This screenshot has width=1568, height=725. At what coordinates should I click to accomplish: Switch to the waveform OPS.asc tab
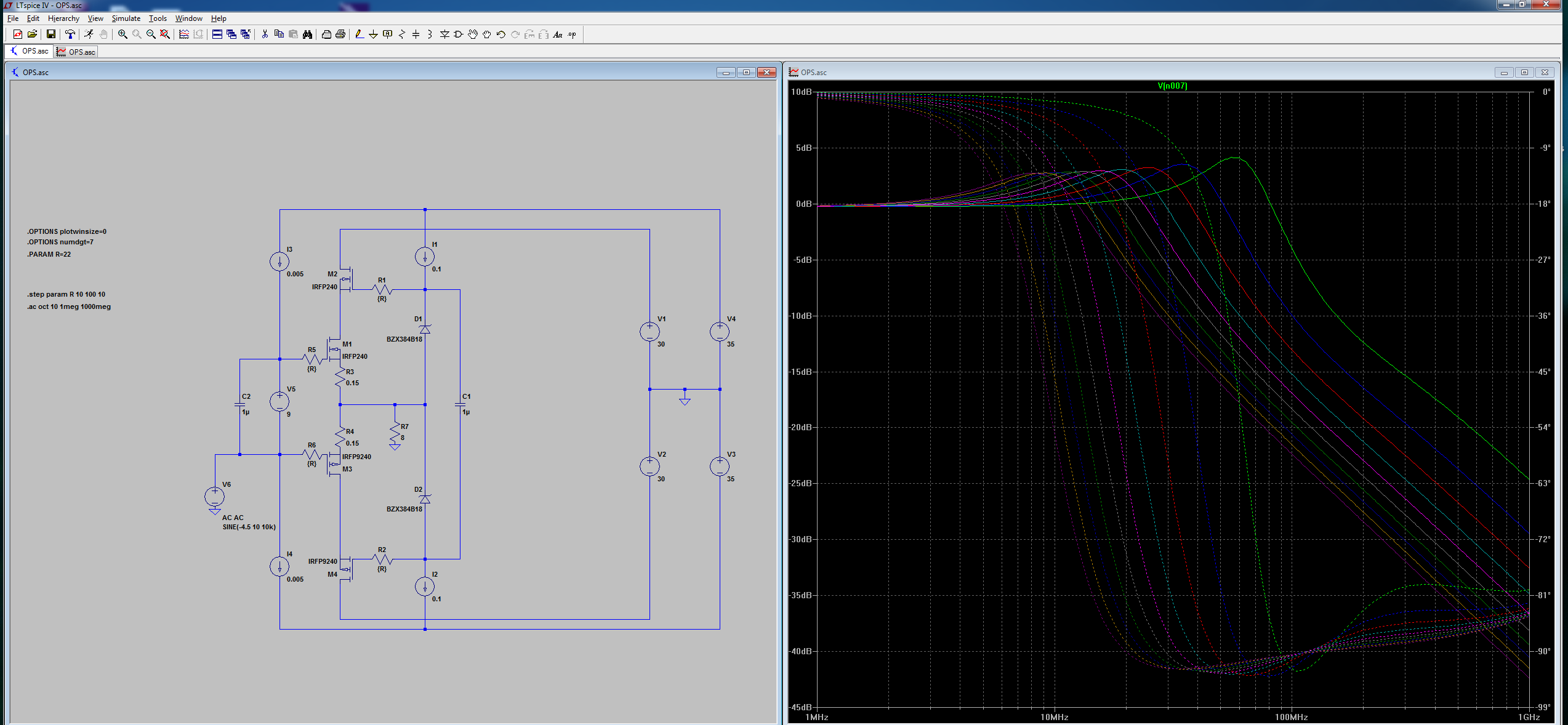[x=76, y=52]
